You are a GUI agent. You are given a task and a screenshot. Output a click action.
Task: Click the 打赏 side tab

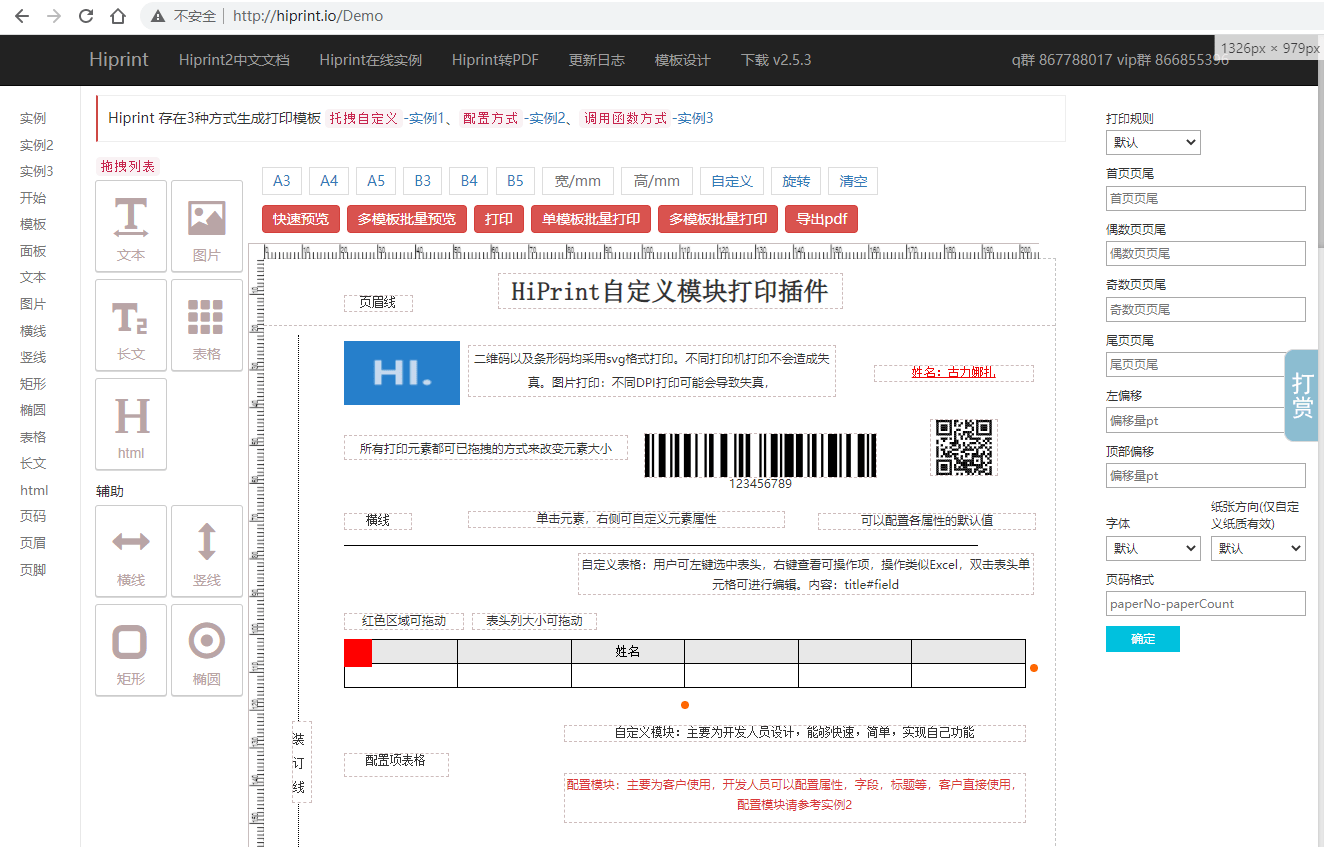[1302, 396]
